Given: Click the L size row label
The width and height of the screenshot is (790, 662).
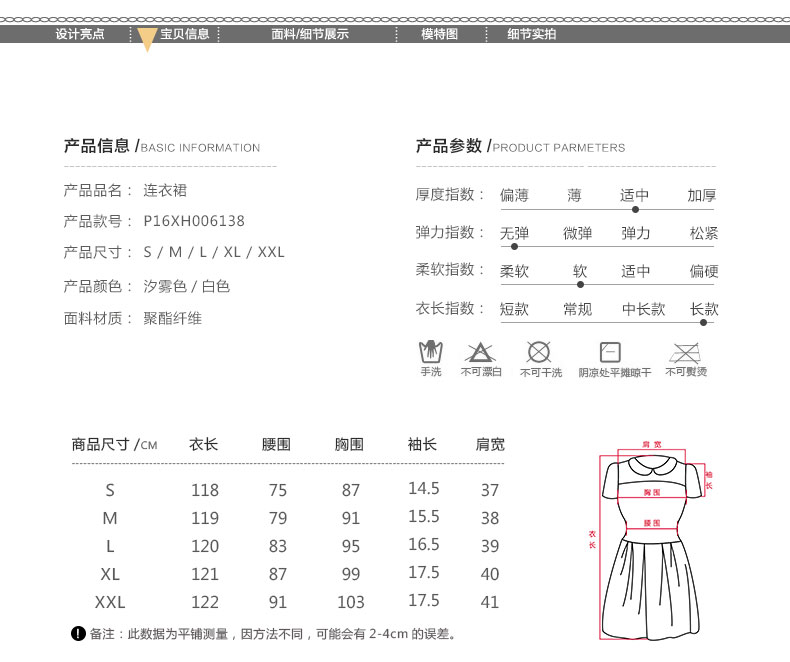Looking at the screenshot, I should tap(110, 546).
